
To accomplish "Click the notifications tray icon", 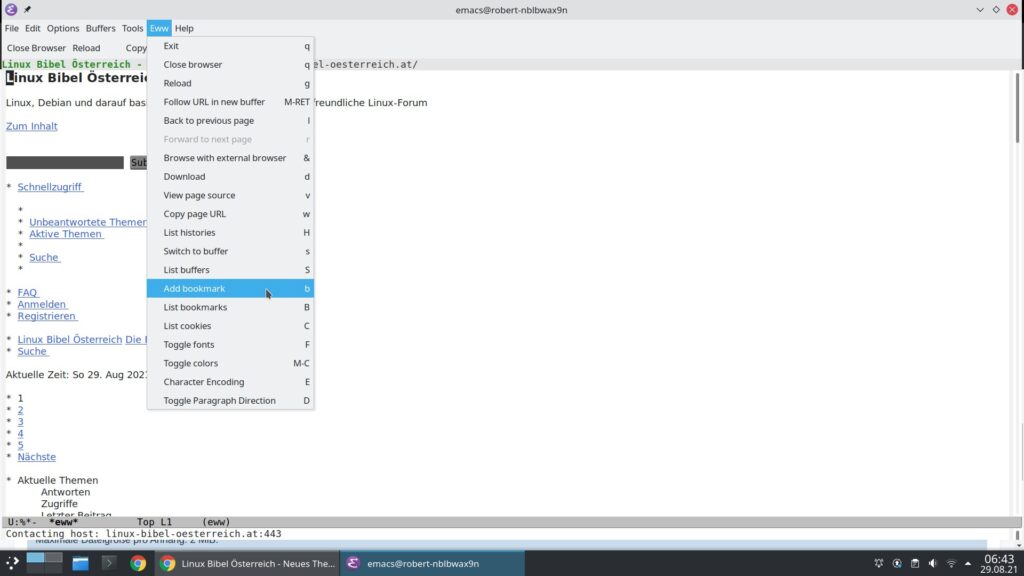I will pyautogui.click(x=879, y=563).
